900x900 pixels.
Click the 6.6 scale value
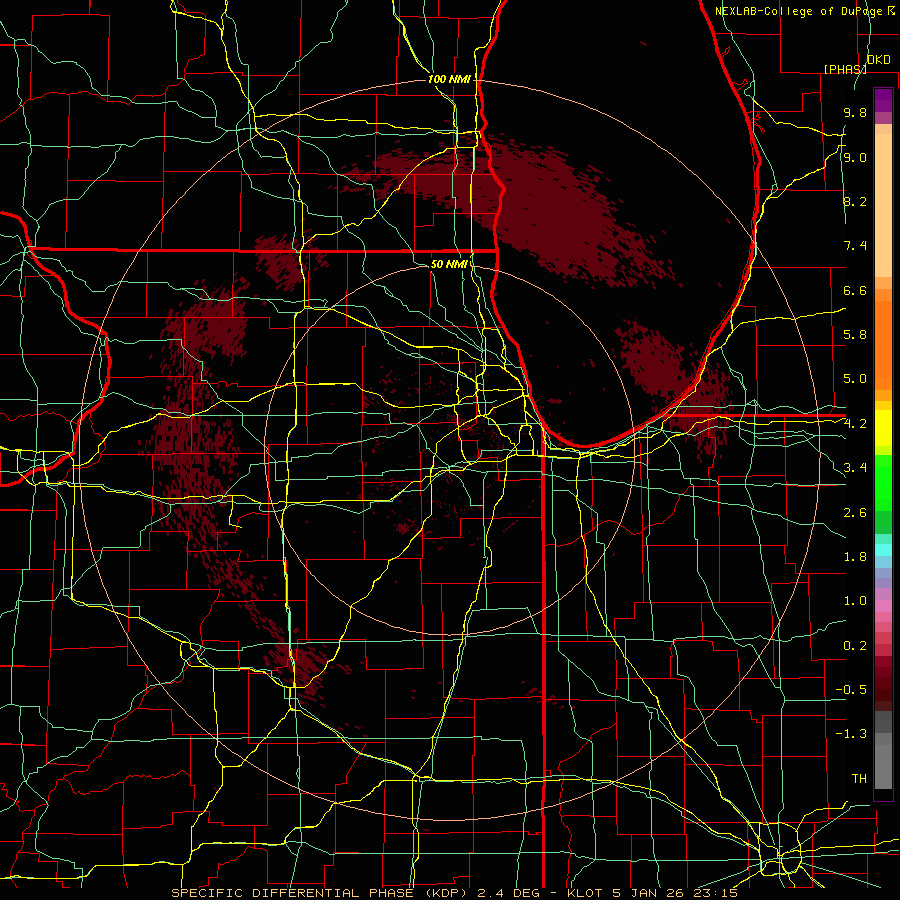855,290
